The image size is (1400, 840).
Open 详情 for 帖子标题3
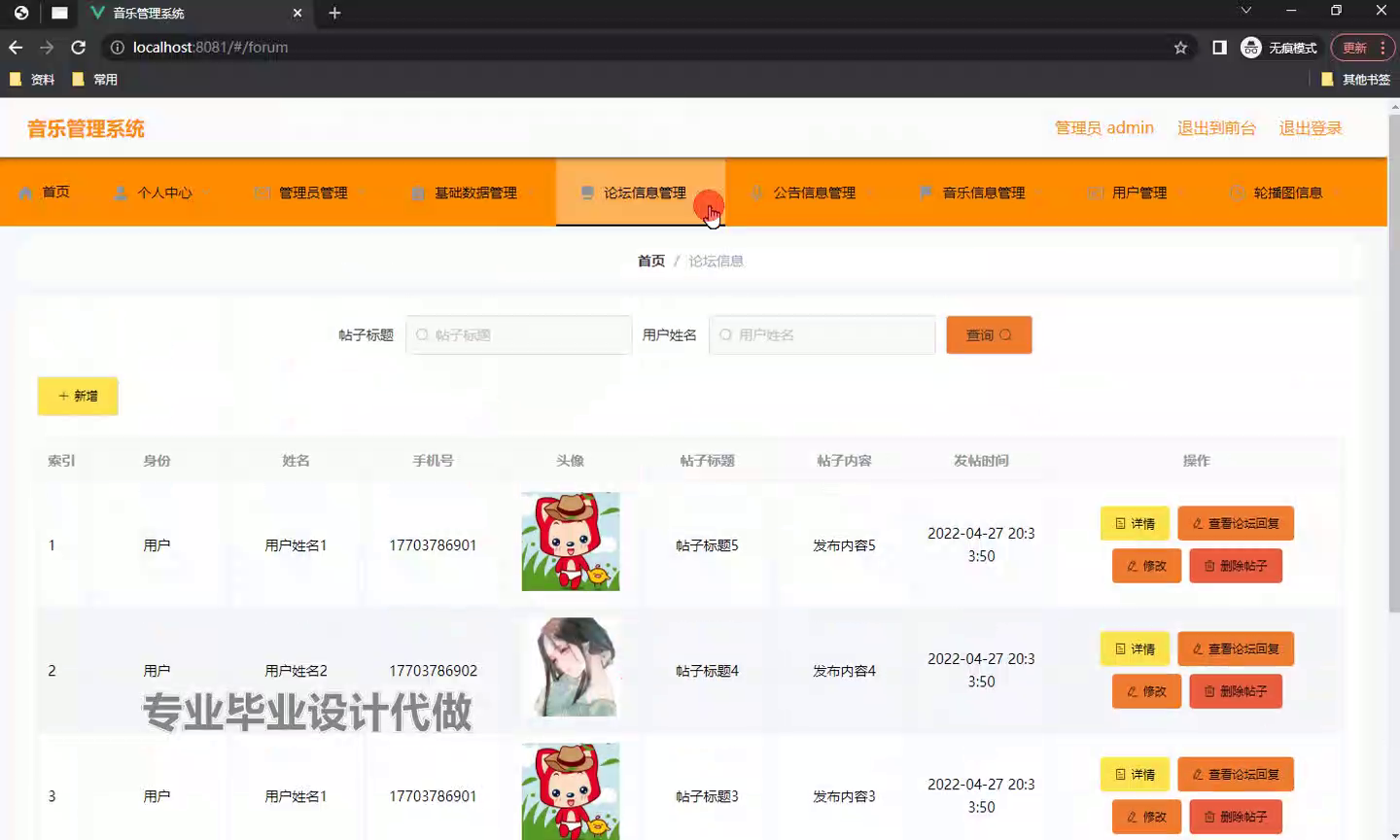coord(1135,774)
